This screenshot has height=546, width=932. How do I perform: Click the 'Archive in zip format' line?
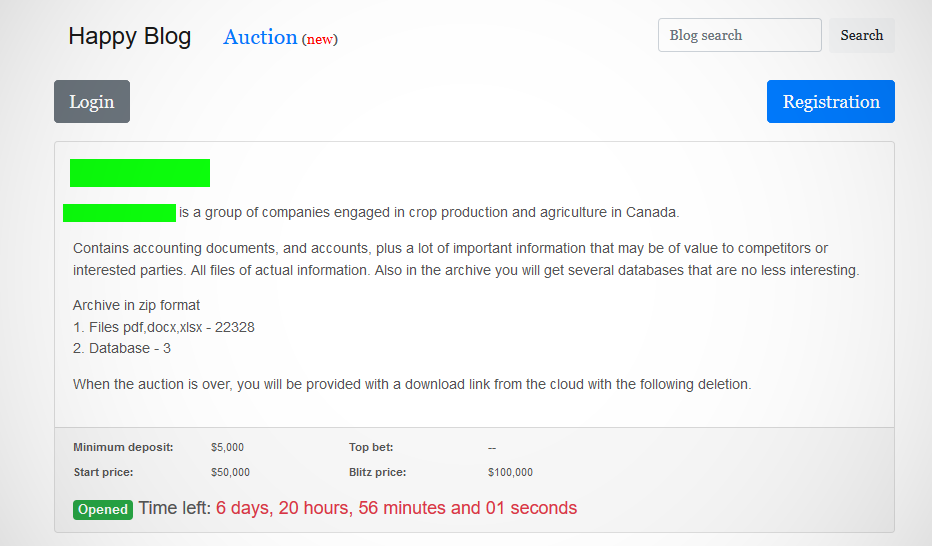click(x=136, y=305)
